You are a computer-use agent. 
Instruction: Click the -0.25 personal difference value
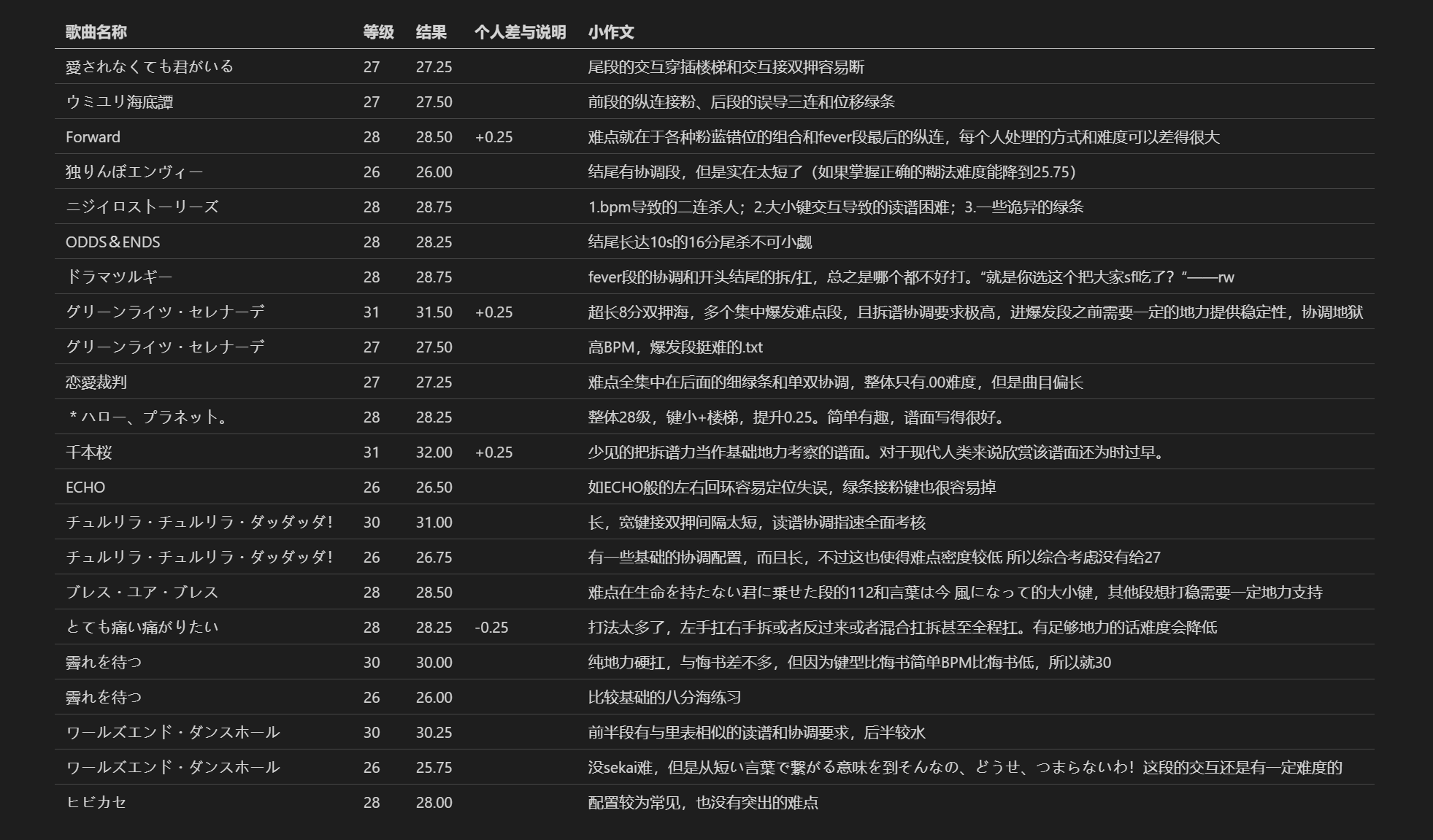pyautogui.click(x=491, y=627)
